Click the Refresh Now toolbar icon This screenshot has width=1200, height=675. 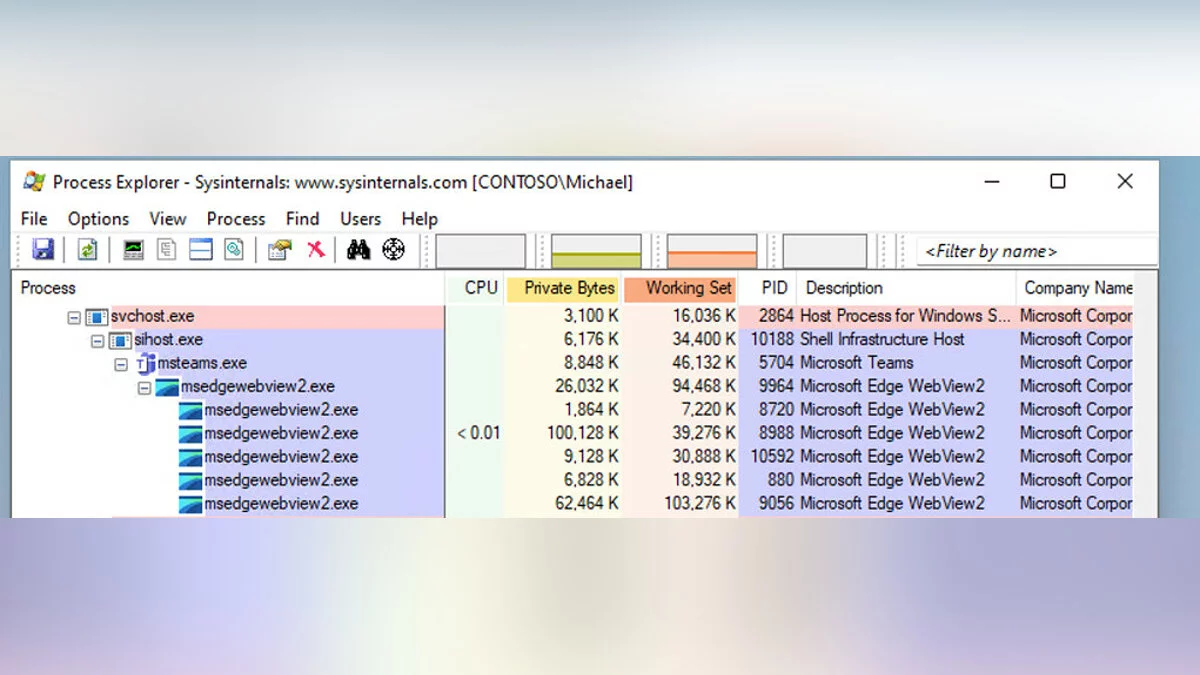point(87,250)
